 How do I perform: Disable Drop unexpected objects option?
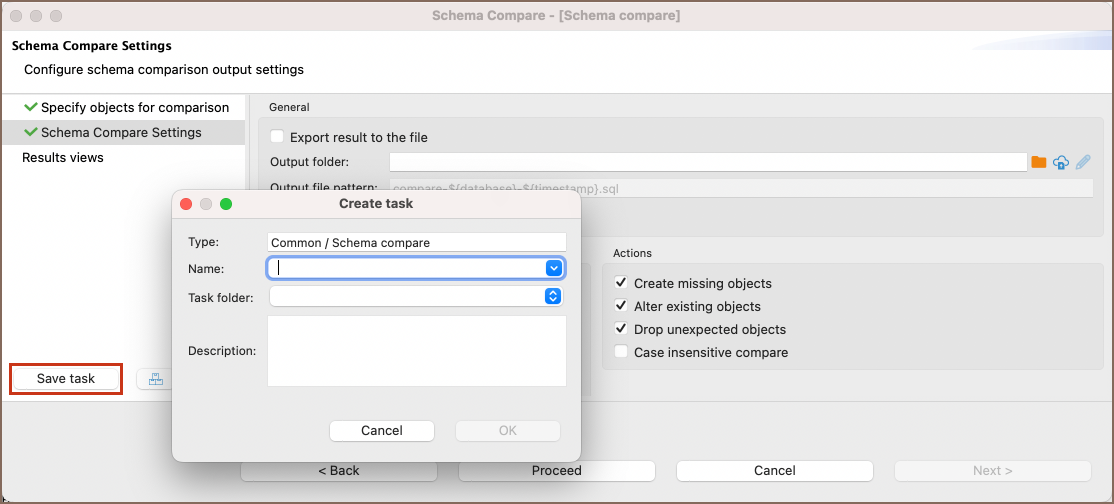(x=621, y=329)
